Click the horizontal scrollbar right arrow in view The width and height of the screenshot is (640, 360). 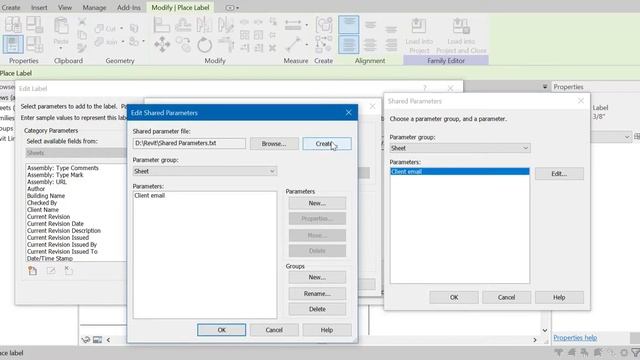tap(535, 340)
